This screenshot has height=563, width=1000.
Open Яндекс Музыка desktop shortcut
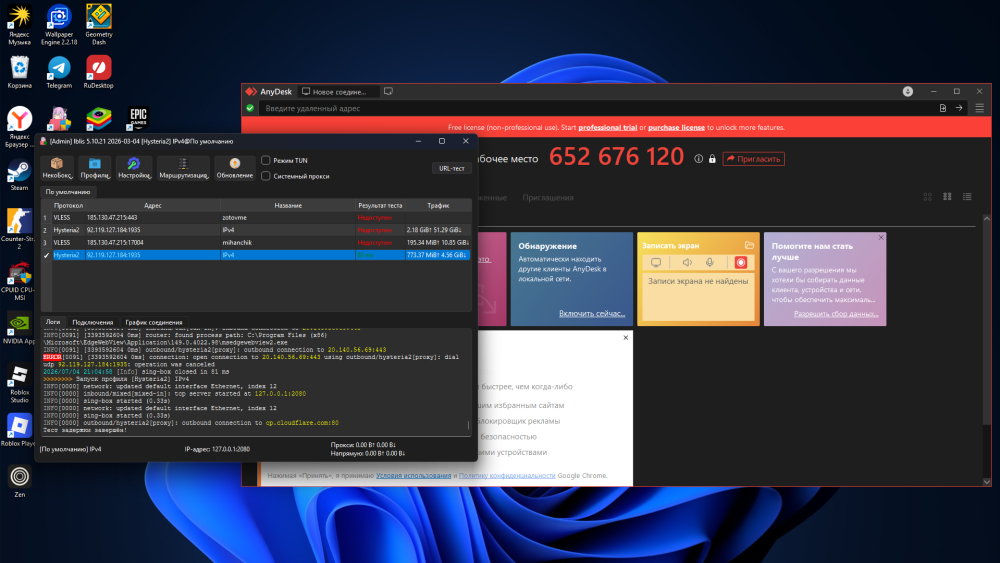(20, 25)
